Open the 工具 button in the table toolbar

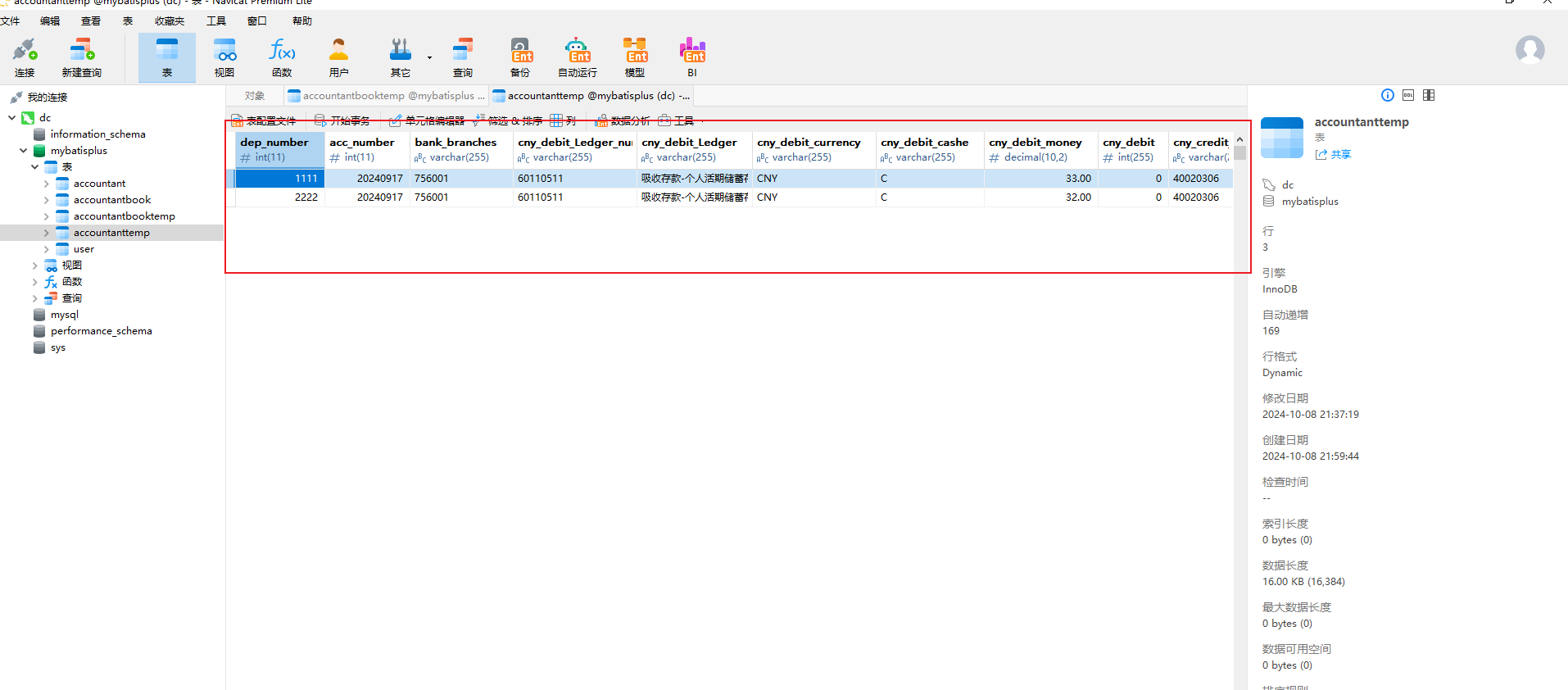point(676,120)
